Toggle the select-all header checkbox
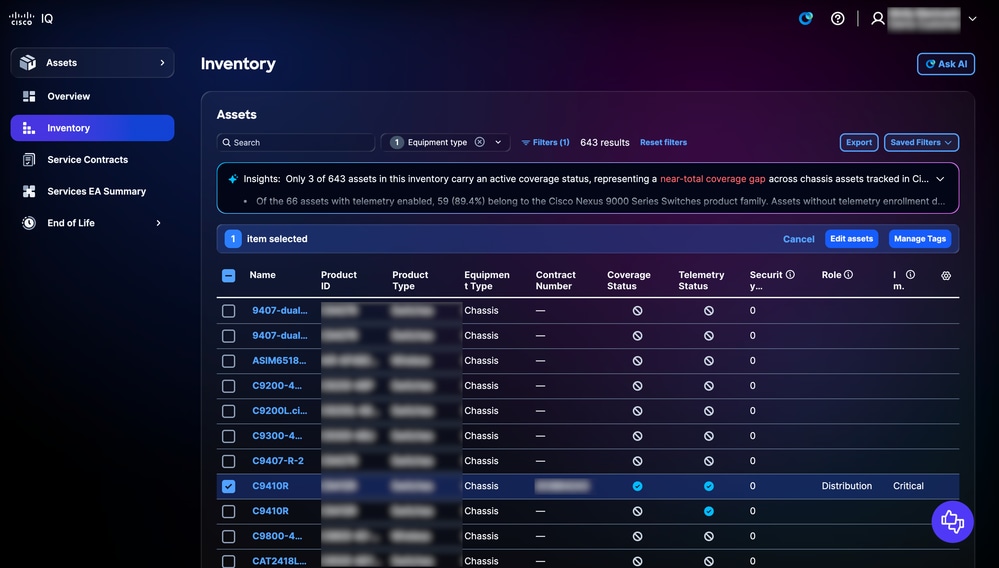This screenshot has width=999, height=568. coord(228,275)
